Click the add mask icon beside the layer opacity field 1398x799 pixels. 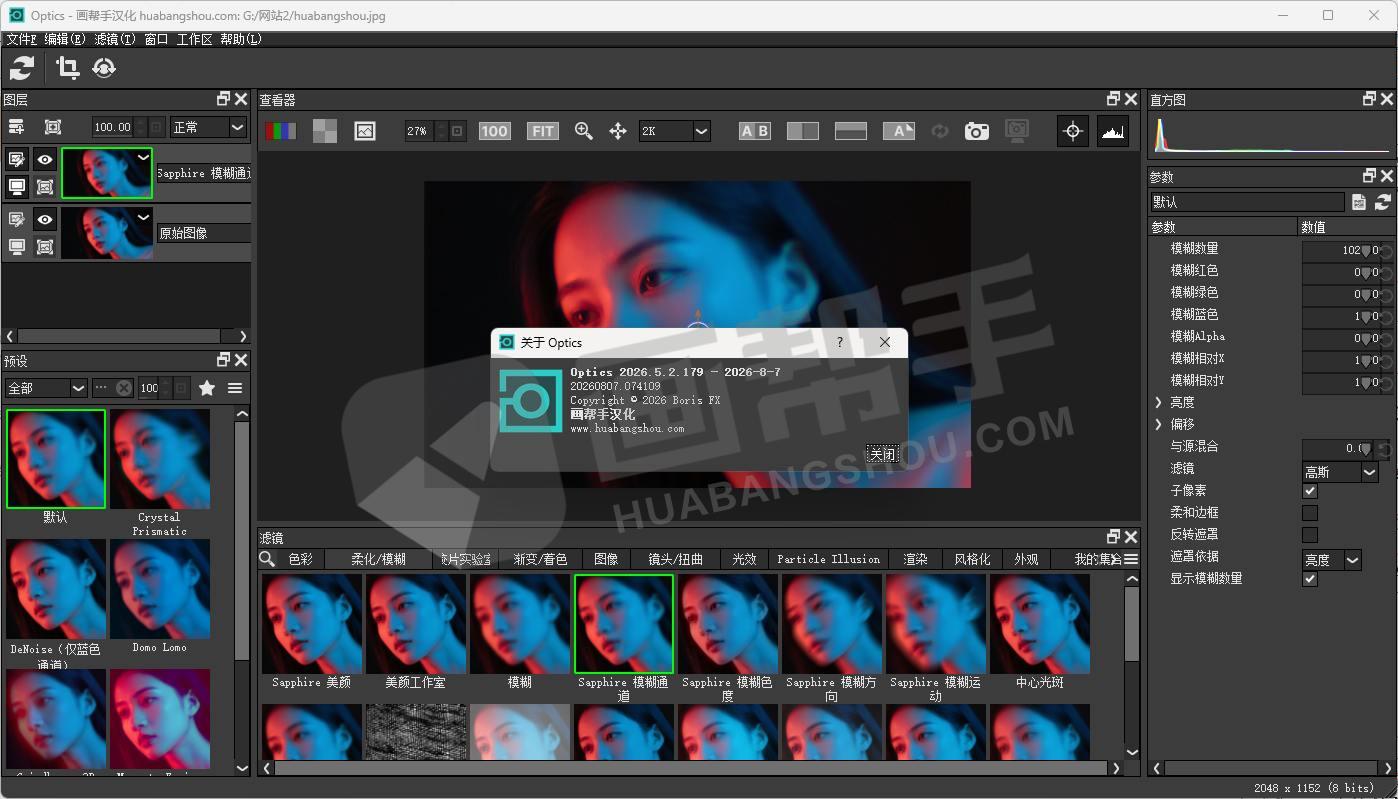click(x=53, y=127)
